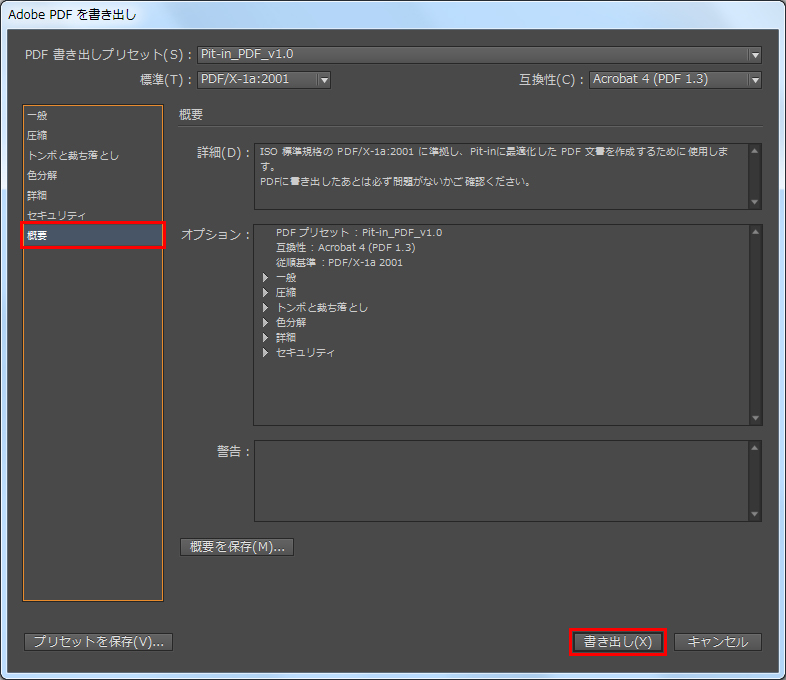Click the 詳細 description box scroll-down arrow
The height and width of the screenshot is (680, 786).
755,202
